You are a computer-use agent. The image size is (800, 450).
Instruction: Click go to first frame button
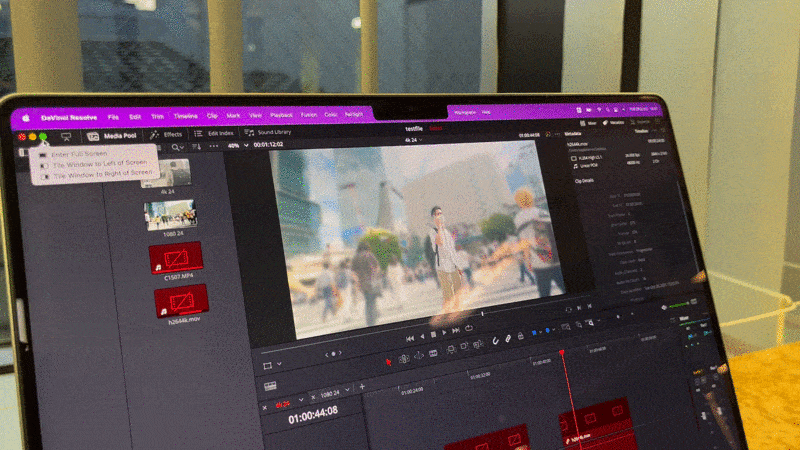tap(410, 338)
